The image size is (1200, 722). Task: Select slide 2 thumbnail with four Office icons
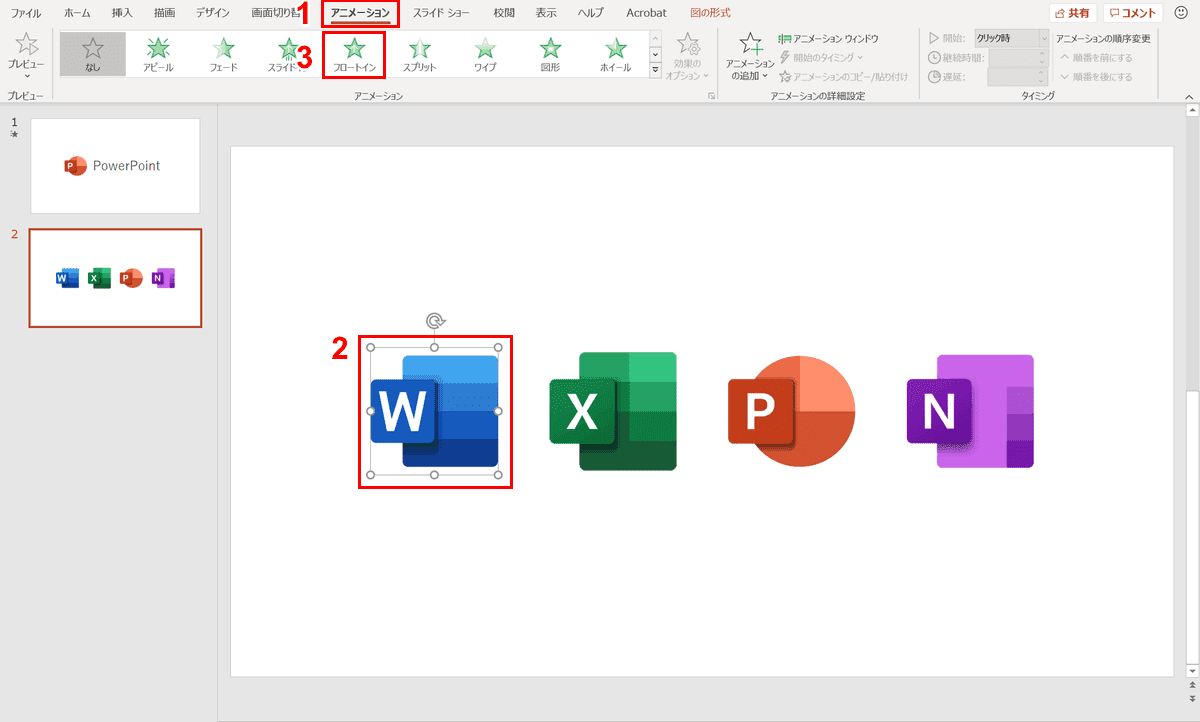[x=115, y=278]
